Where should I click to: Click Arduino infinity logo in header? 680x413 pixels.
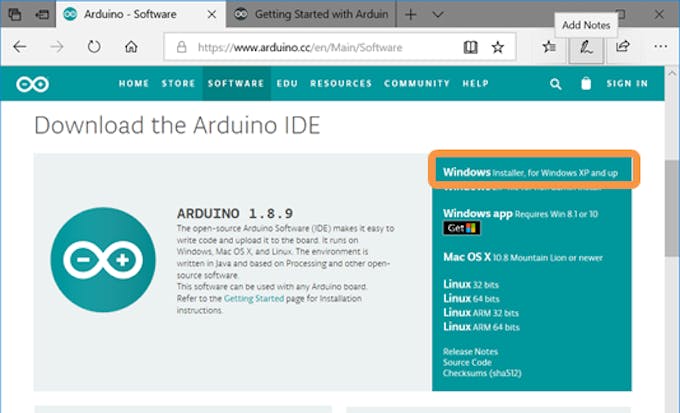tap(33, 84)
